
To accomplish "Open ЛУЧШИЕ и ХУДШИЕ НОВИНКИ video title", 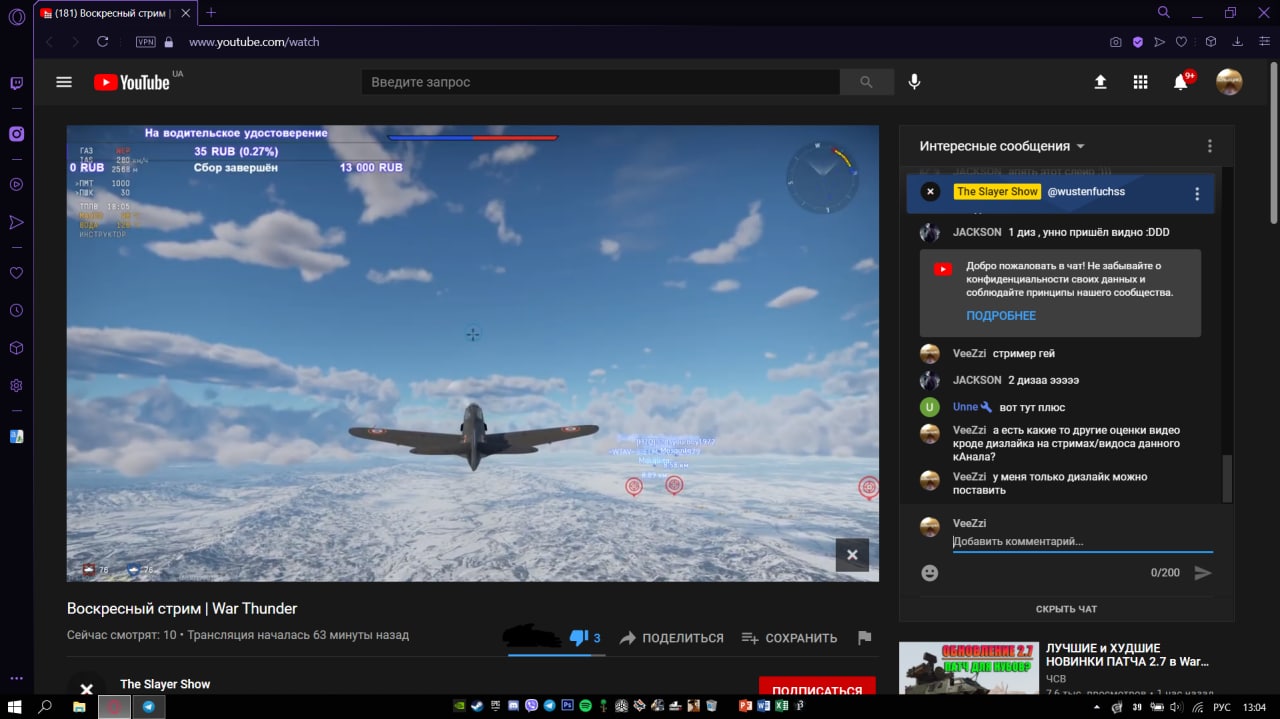I will [1128, 655].
